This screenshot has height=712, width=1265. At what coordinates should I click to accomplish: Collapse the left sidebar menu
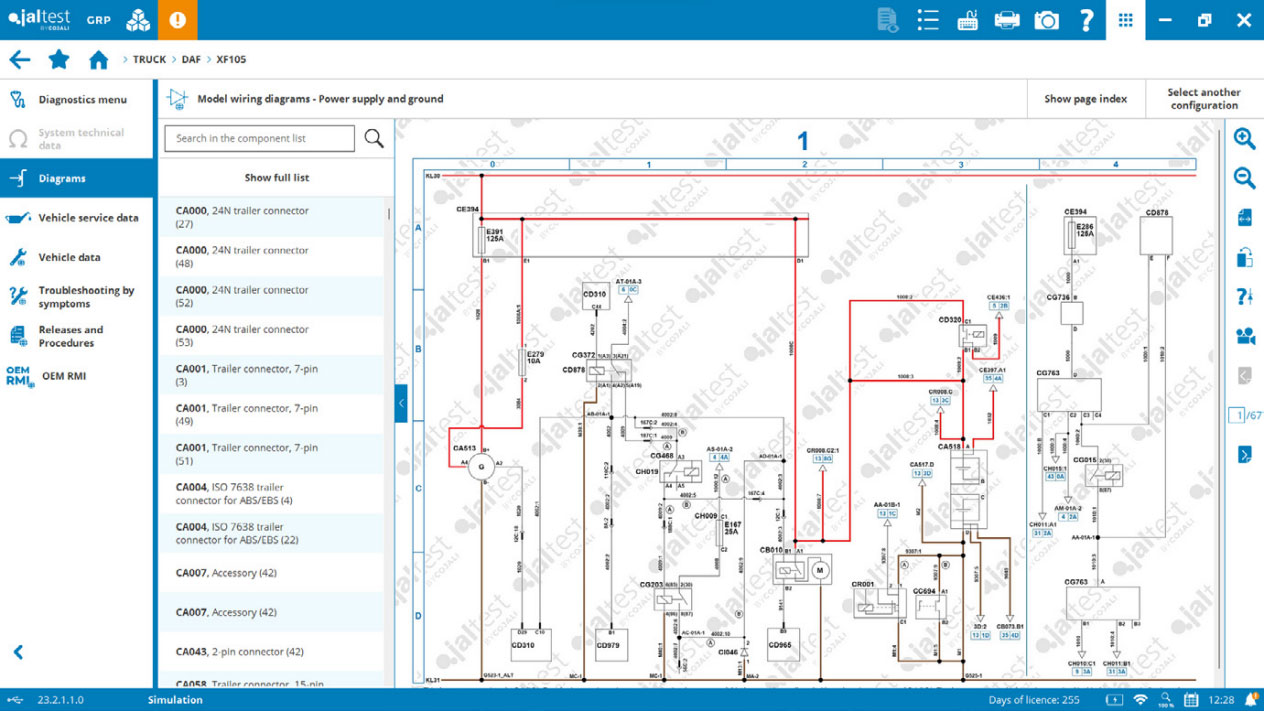tap(18, 652)
